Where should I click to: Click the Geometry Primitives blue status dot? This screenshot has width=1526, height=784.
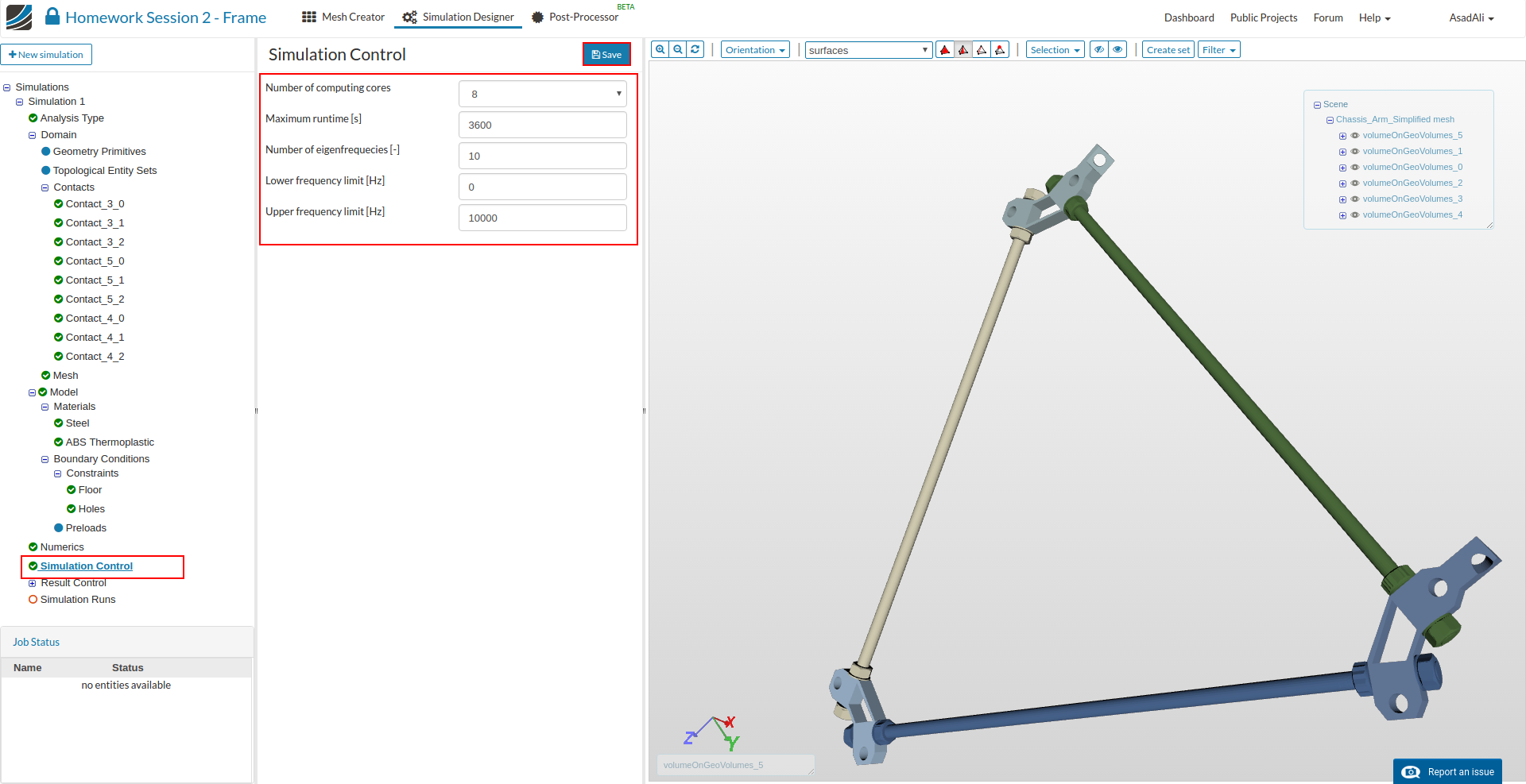point(46,152)
